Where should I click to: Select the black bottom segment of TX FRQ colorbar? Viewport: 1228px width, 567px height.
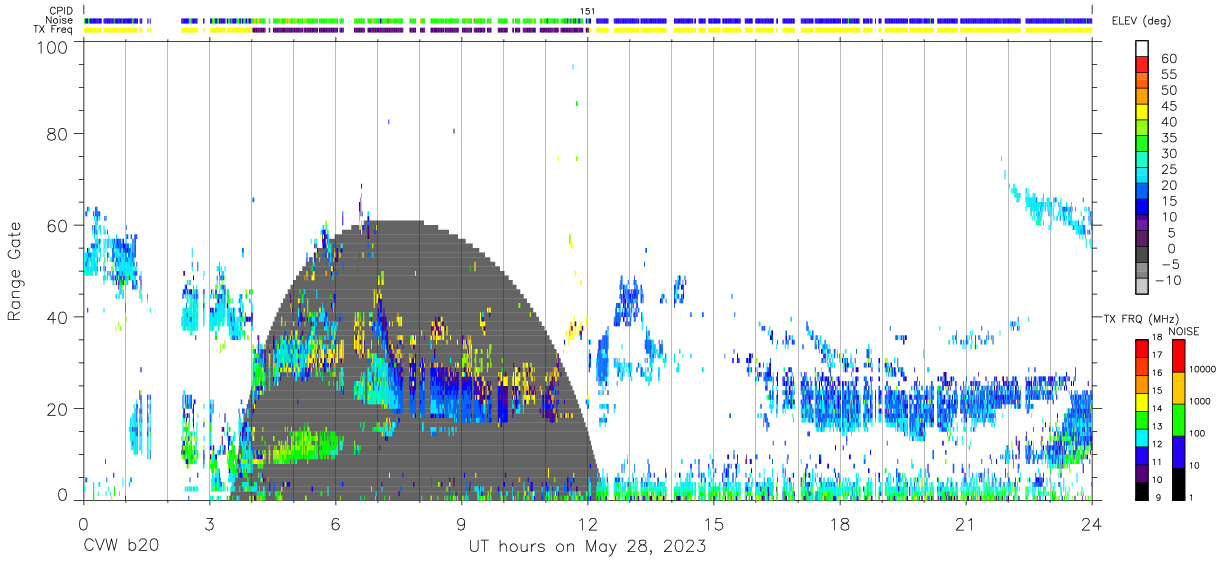pyautogui.click(x=1142, y=491)
